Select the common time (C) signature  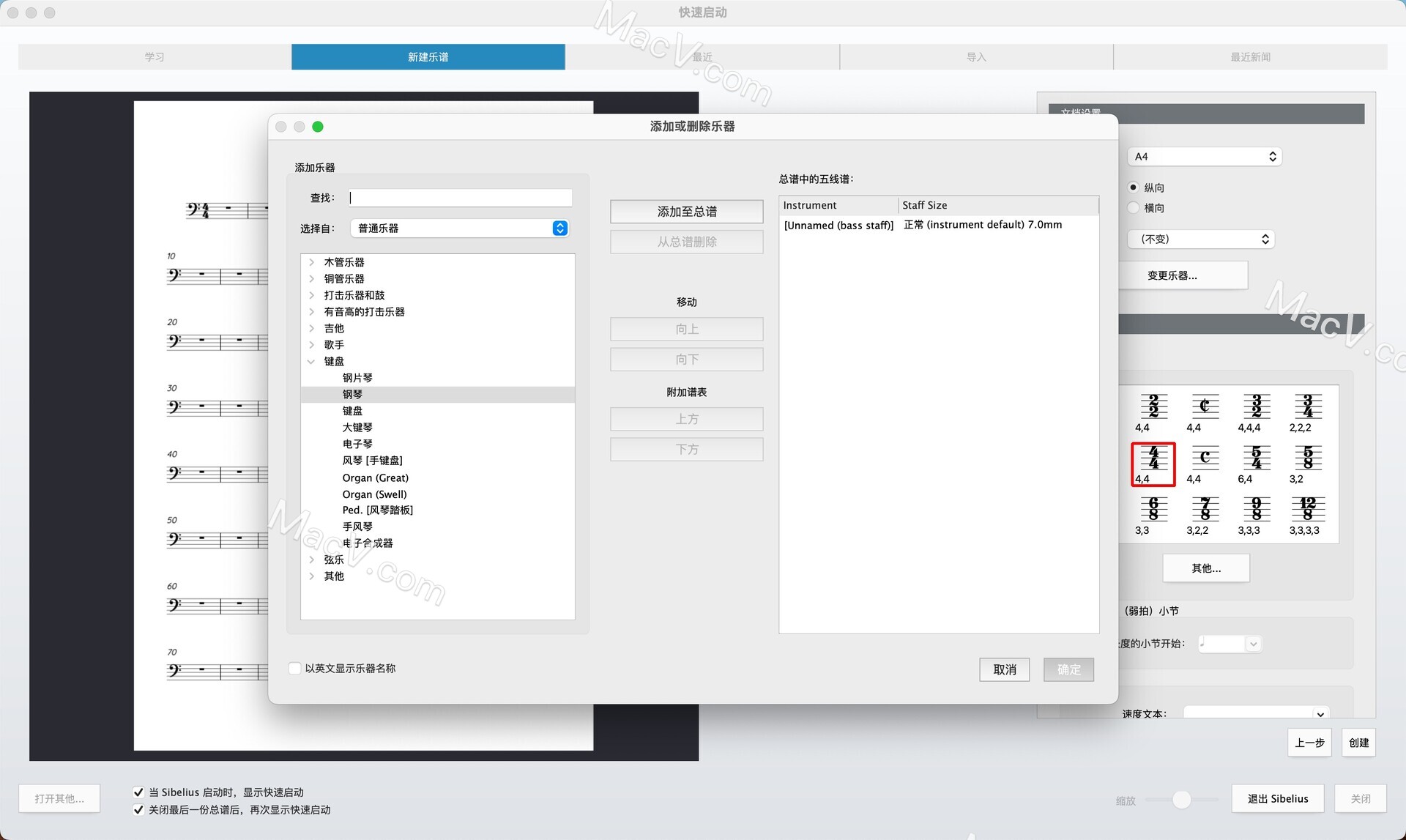pyautogui.click(x=1204, y=464)
